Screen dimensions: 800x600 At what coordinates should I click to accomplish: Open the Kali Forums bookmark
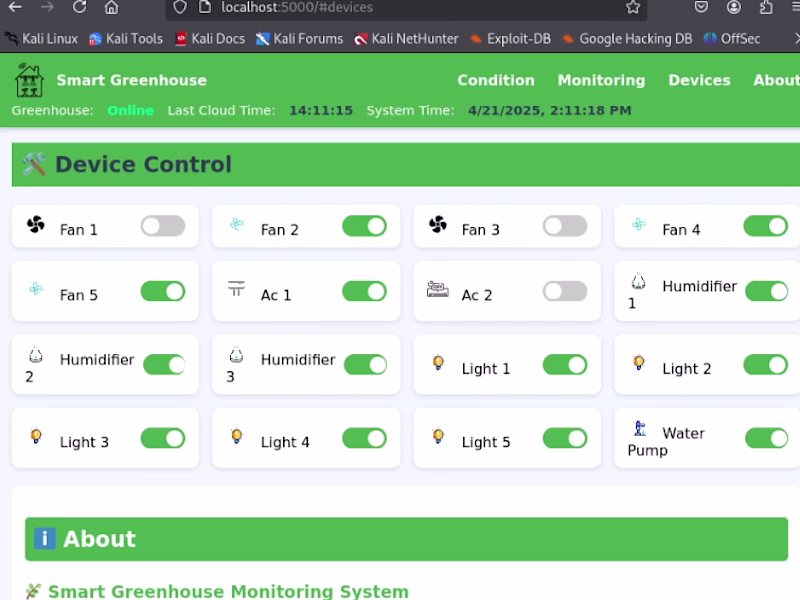pyautogui.click(x=299, y=39)
